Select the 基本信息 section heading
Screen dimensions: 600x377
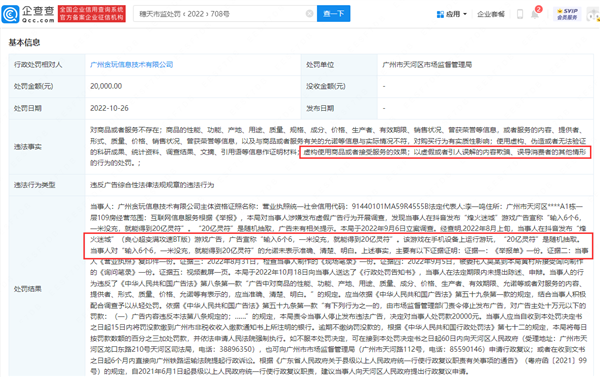[24, 42]
